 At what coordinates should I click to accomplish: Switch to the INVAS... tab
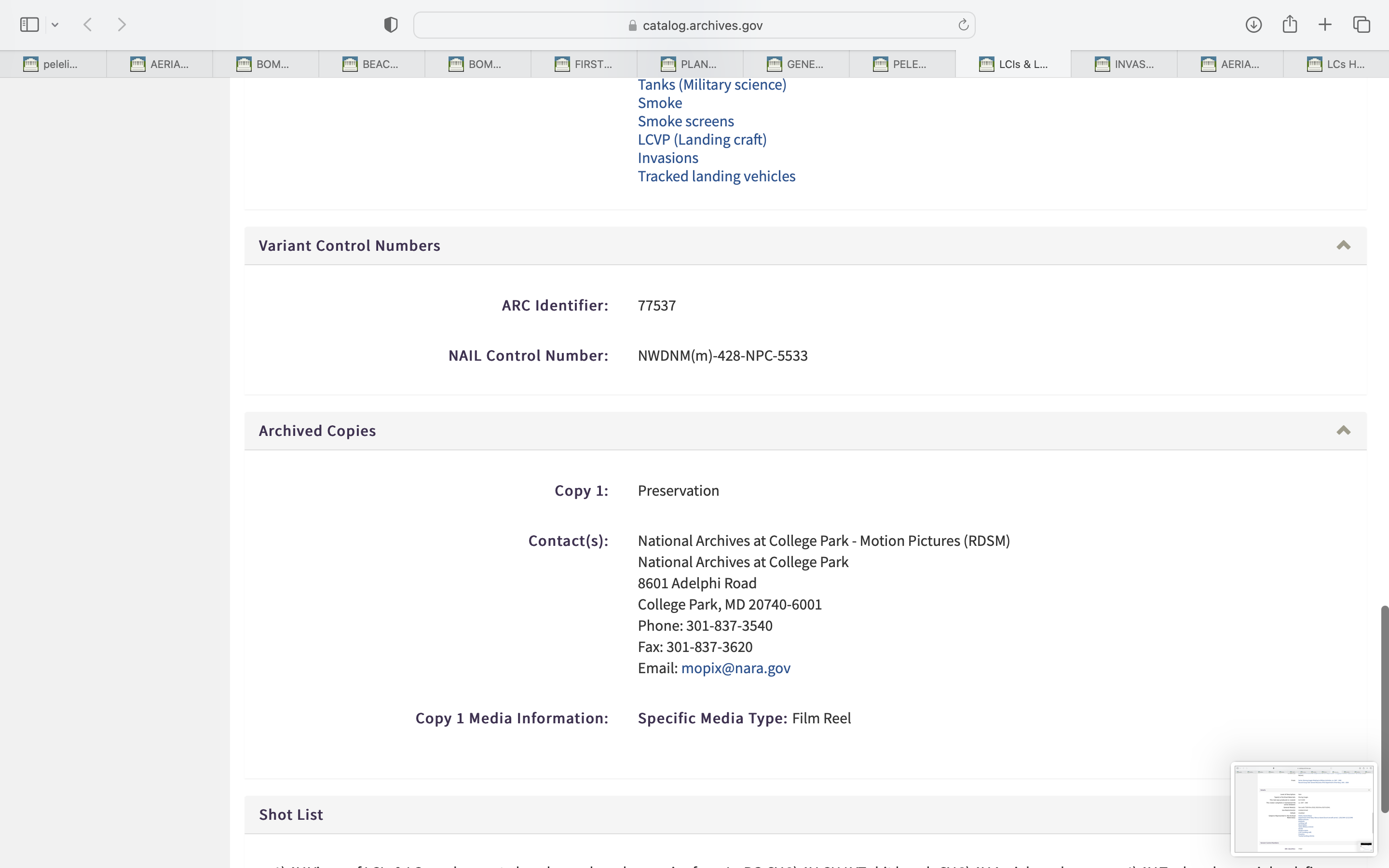point(1123,64)
